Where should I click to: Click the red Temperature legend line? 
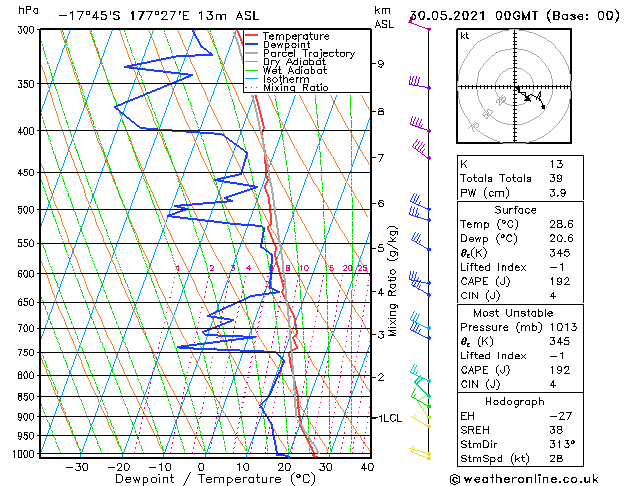click(252, 37)
